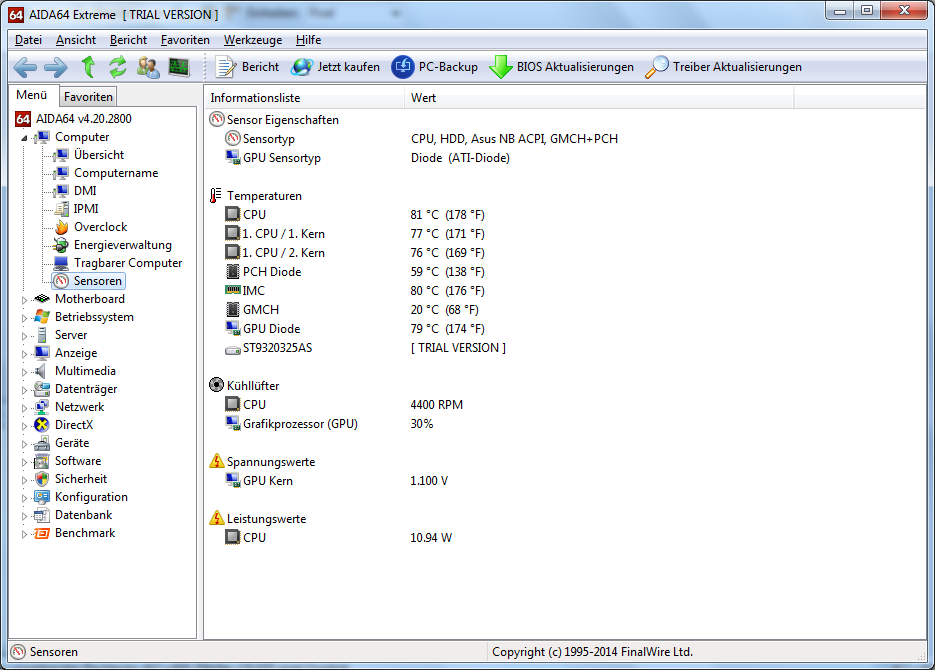Click the Sensor Eigenschaften group icon

[x=216, y=120]
